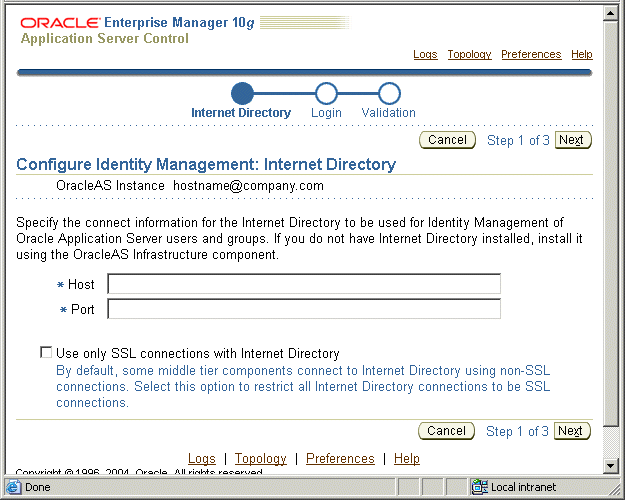
Task: Click the Validation step circle
Action: point(389,93)
